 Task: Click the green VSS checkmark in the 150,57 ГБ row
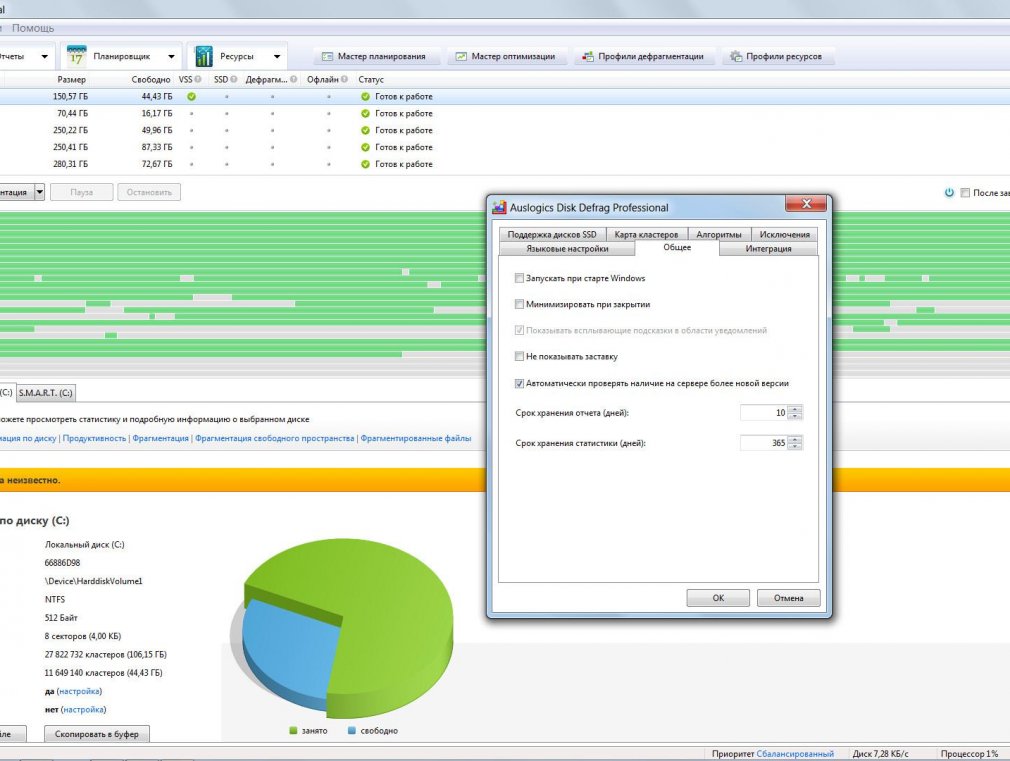click(x=191, y=97)
